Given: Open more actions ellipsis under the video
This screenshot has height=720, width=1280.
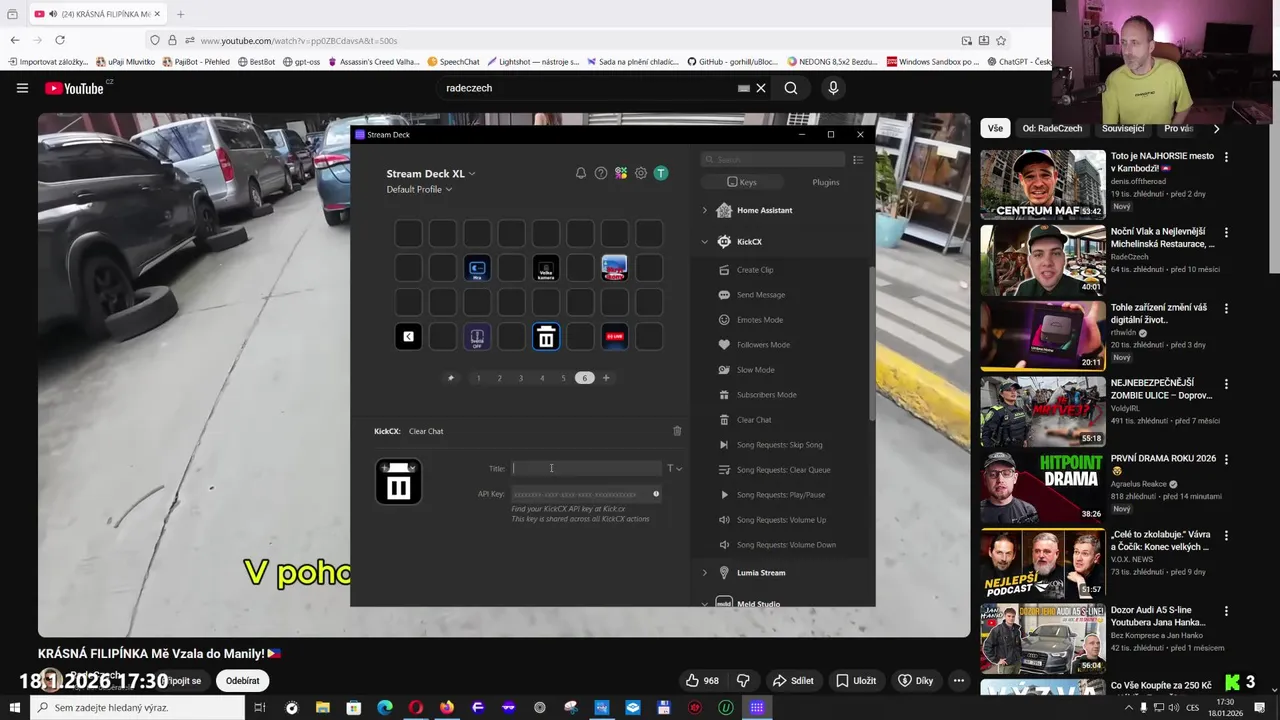Looking at the screenshot, I should [x=958, y=681].
